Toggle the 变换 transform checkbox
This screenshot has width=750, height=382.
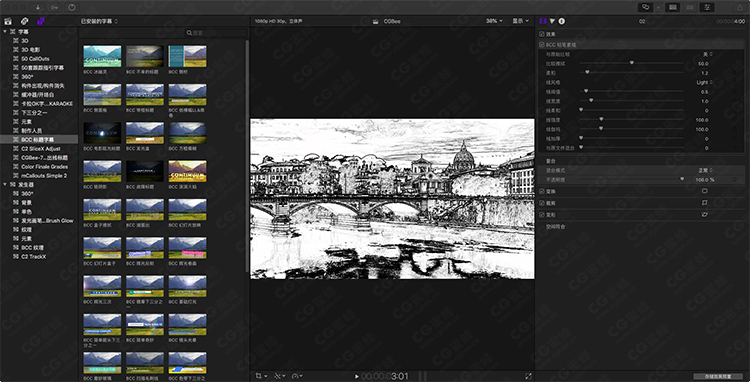[541, 191]
